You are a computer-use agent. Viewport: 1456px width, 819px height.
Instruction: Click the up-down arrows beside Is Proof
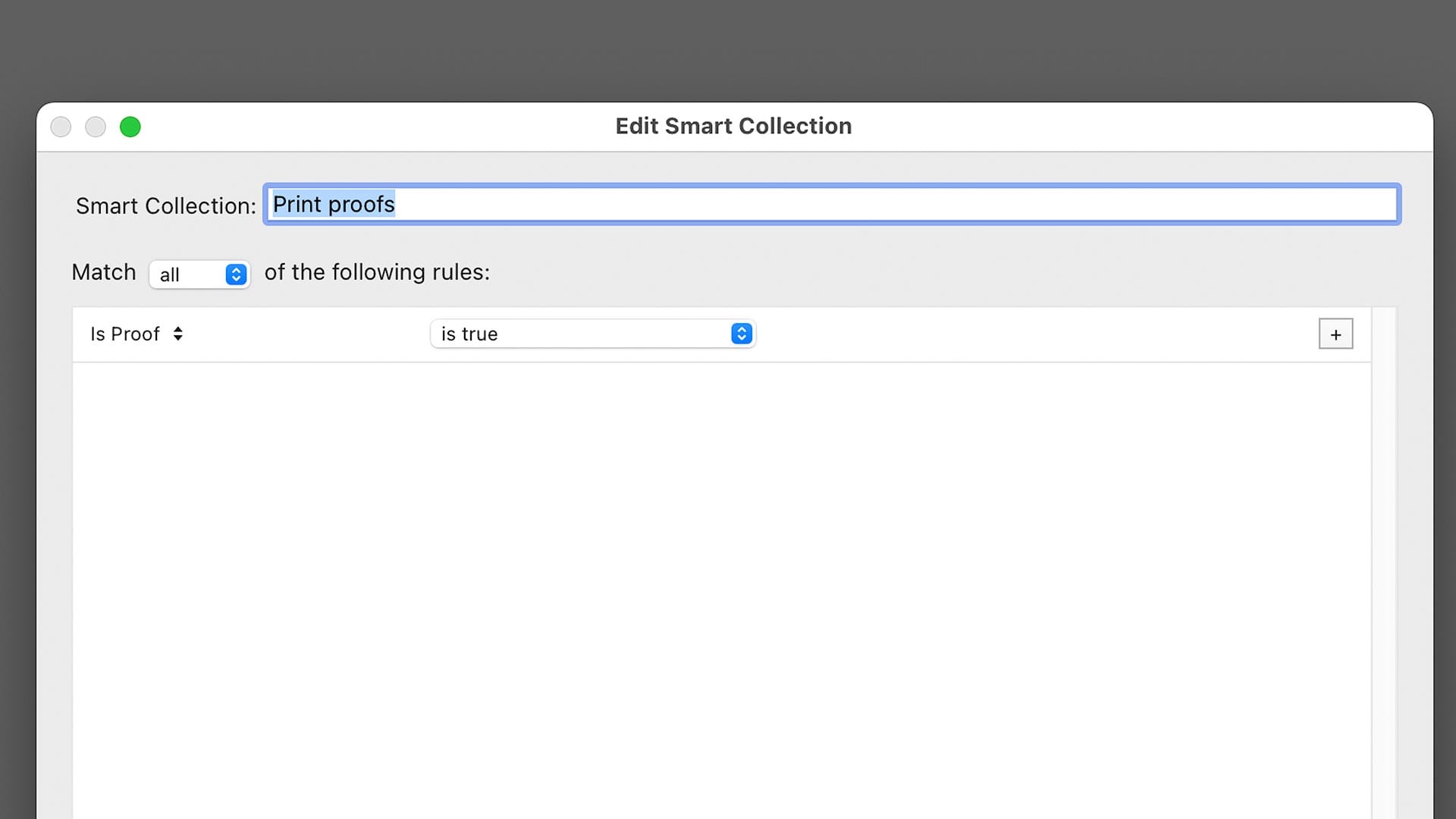coord(178,334)
